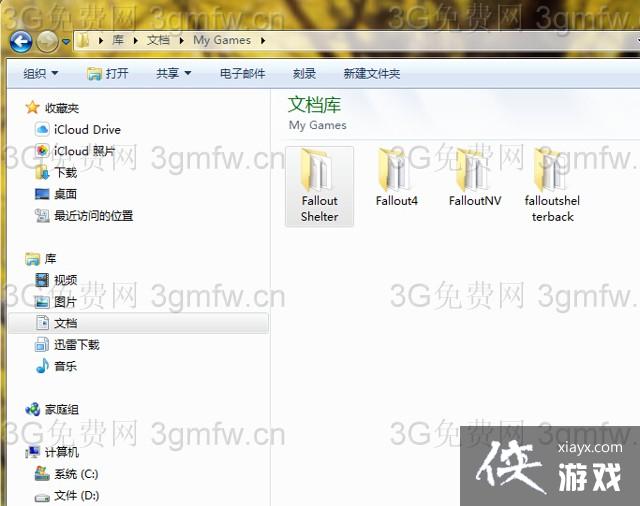This screenshot has height=506, width=640.
Task: Click the 家庭组 homegroup icon
Action: point(32,409)
